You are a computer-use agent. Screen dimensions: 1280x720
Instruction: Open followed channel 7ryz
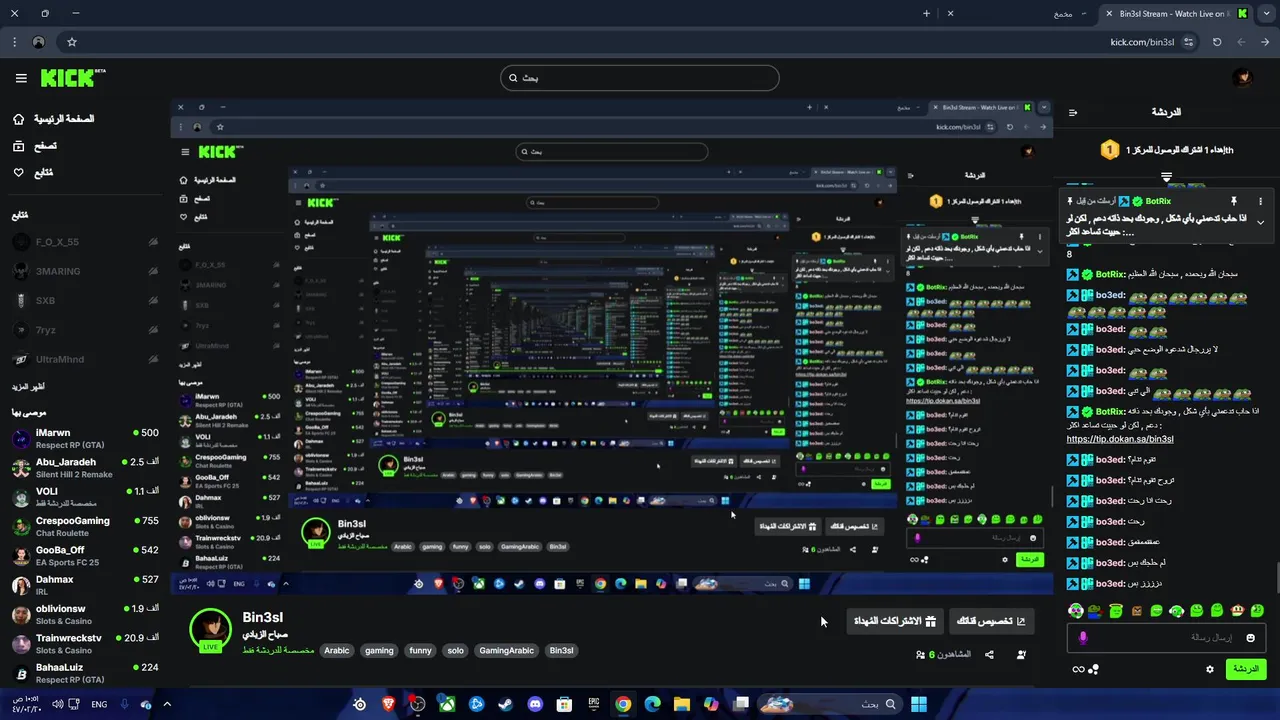click(85, 330)
